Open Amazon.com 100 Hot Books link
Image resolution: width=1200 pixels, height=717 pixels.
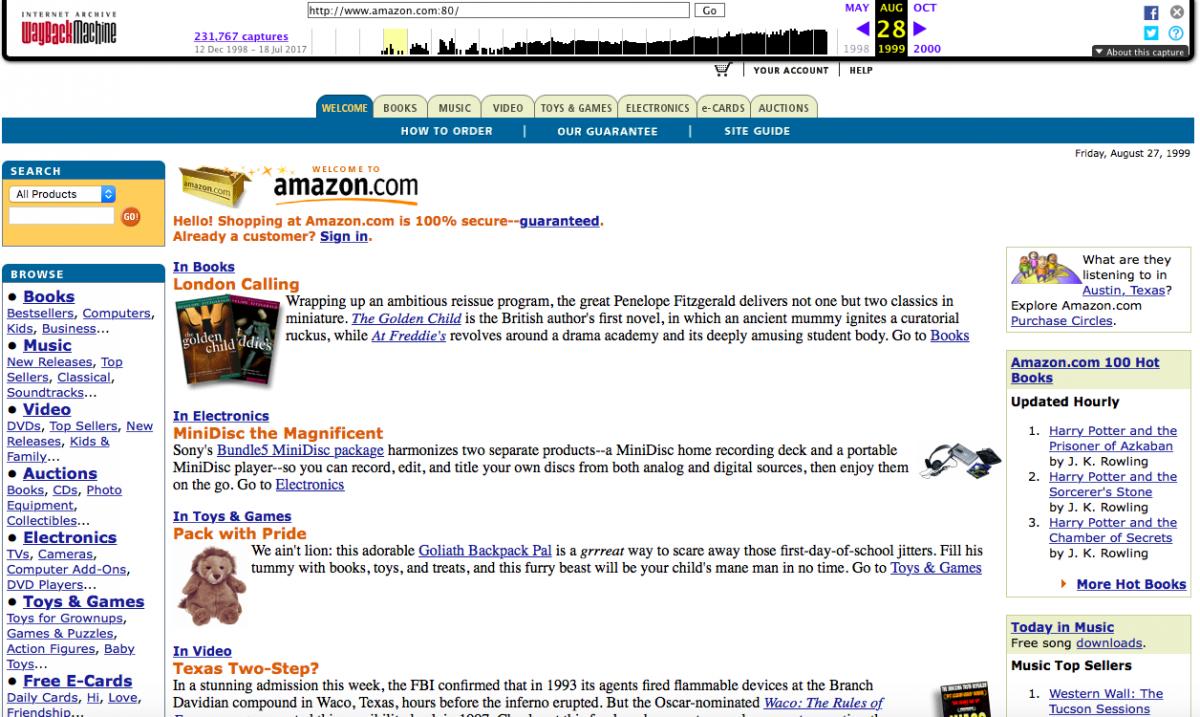click(1085, 370)
